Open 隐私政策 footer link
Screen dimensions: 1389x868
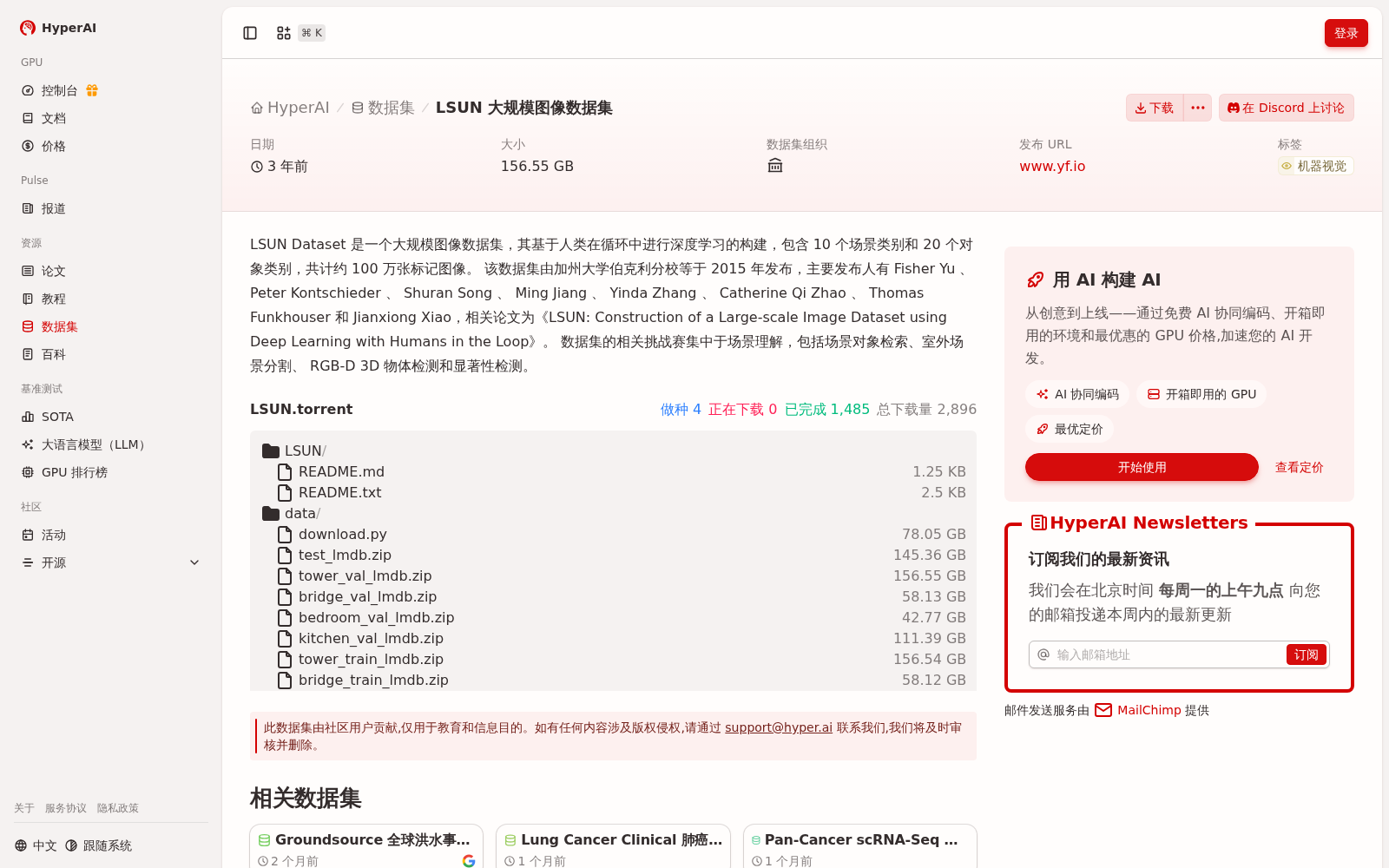pyautogui.click(x=118, y=808)
